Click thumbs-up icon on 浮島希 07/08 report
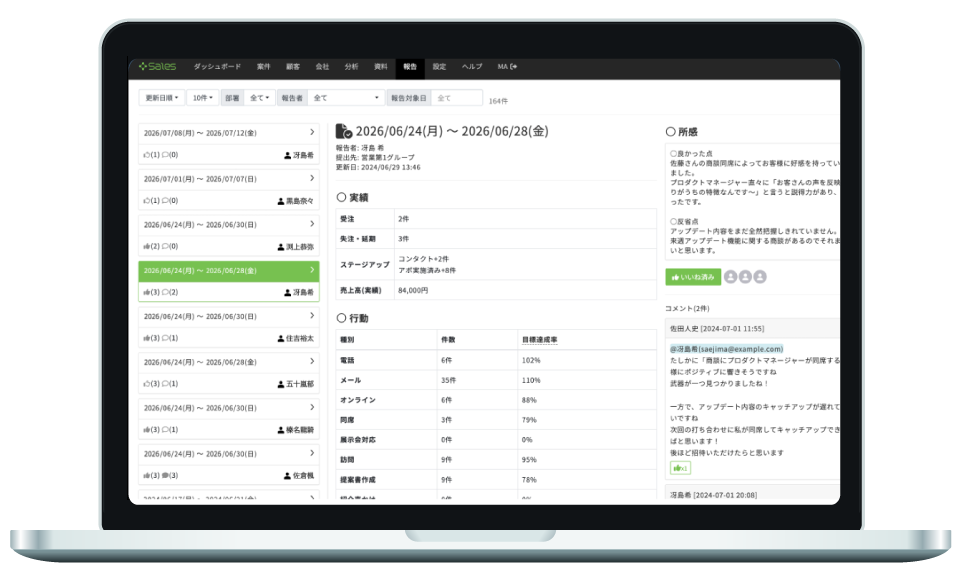960x576 pixels. pos(146,155)
